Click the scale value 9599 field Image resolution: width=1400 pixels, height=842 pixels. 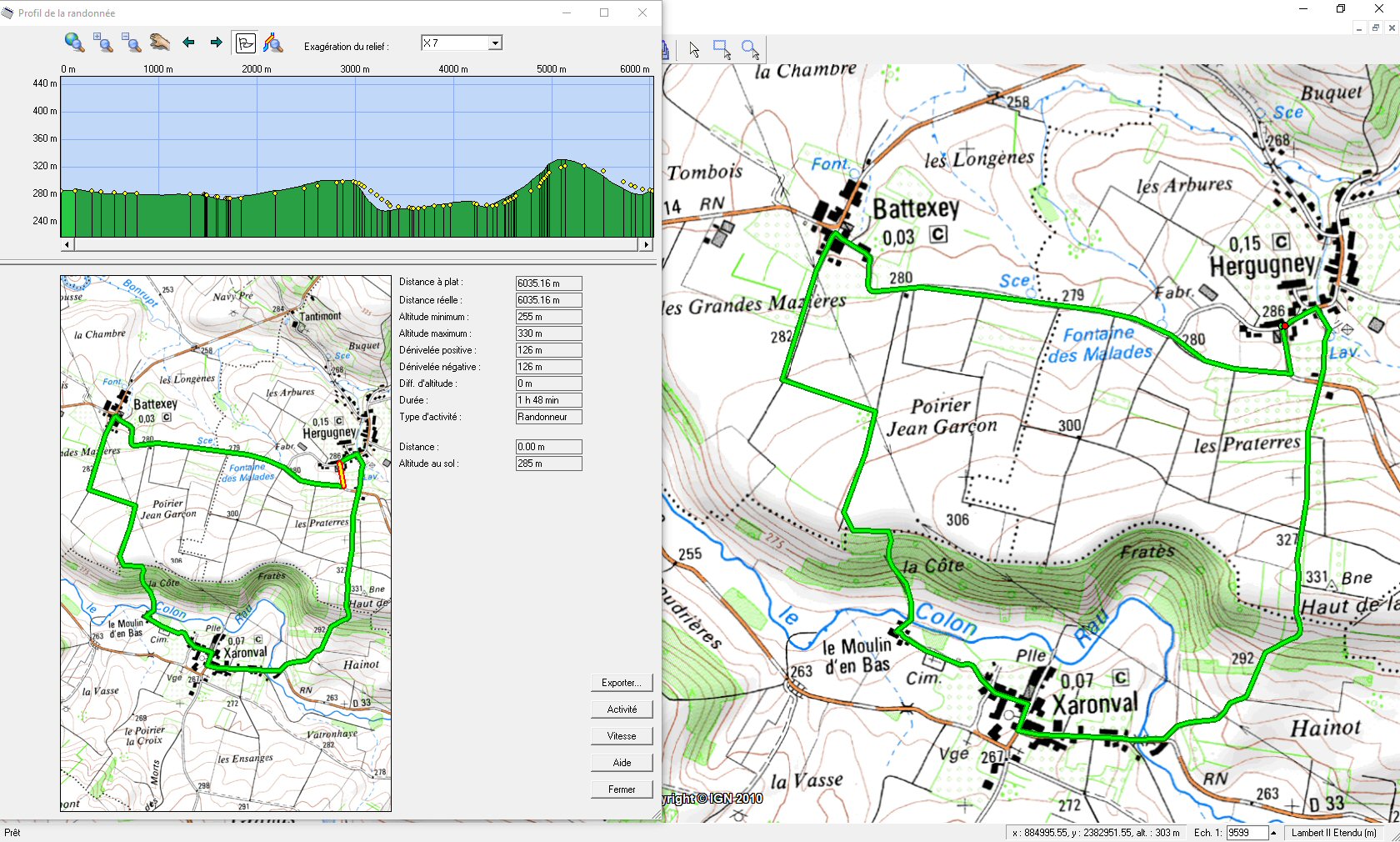coord(1247,833)
